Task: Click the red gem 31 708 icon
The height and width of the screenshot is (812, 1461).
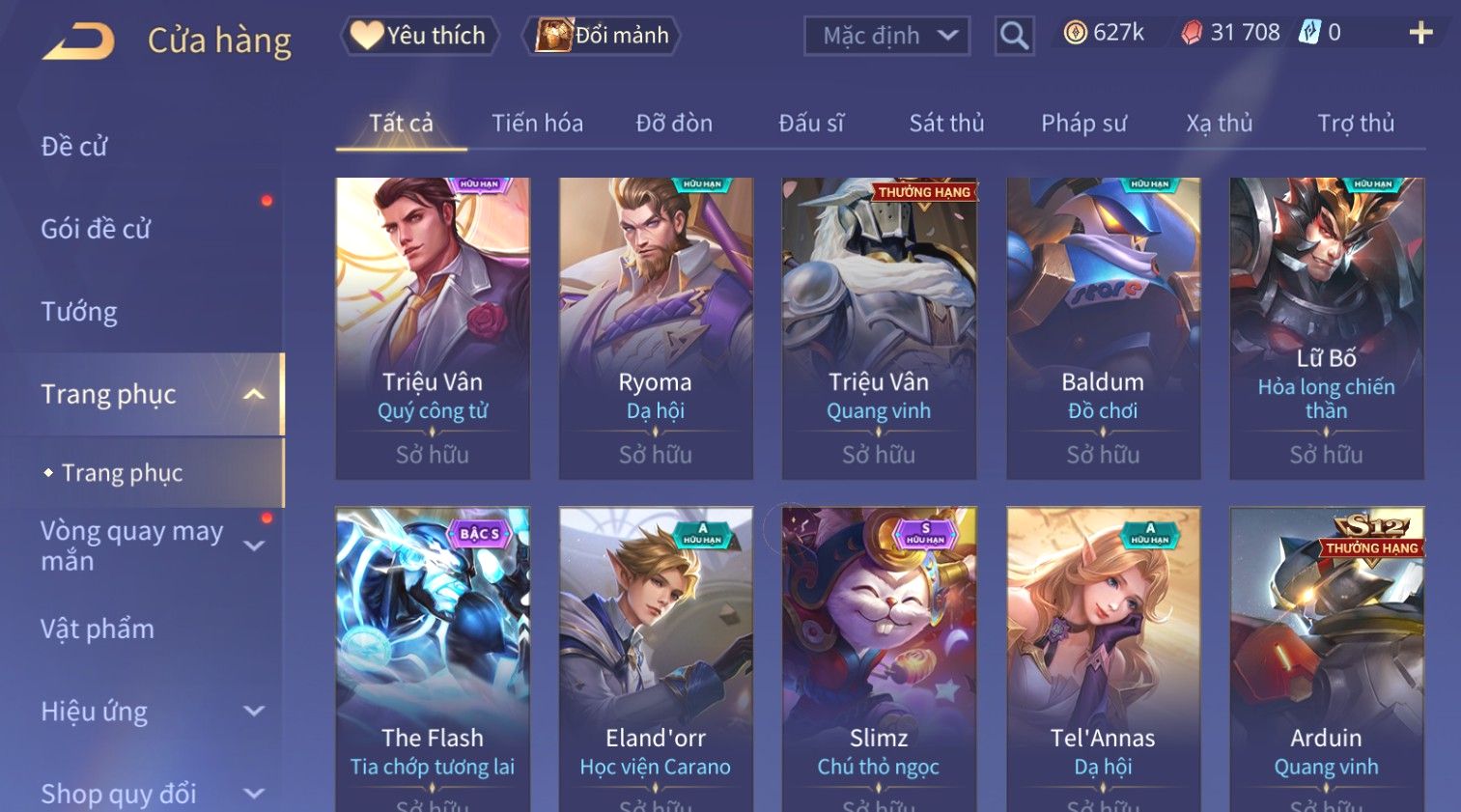Action: [1193, 33]
